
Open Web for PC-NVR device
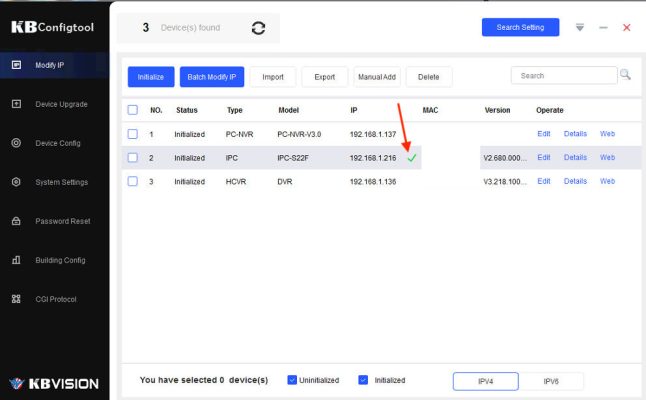coord(607,133)
